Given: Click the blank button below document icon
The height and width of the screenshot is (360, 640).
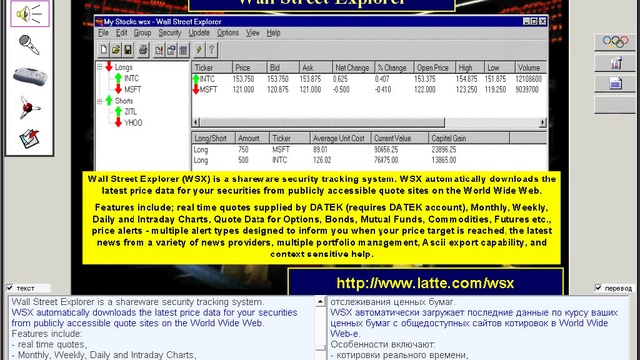Looking at the screenshot, I should pyautogui.click(x=615, y=105).
